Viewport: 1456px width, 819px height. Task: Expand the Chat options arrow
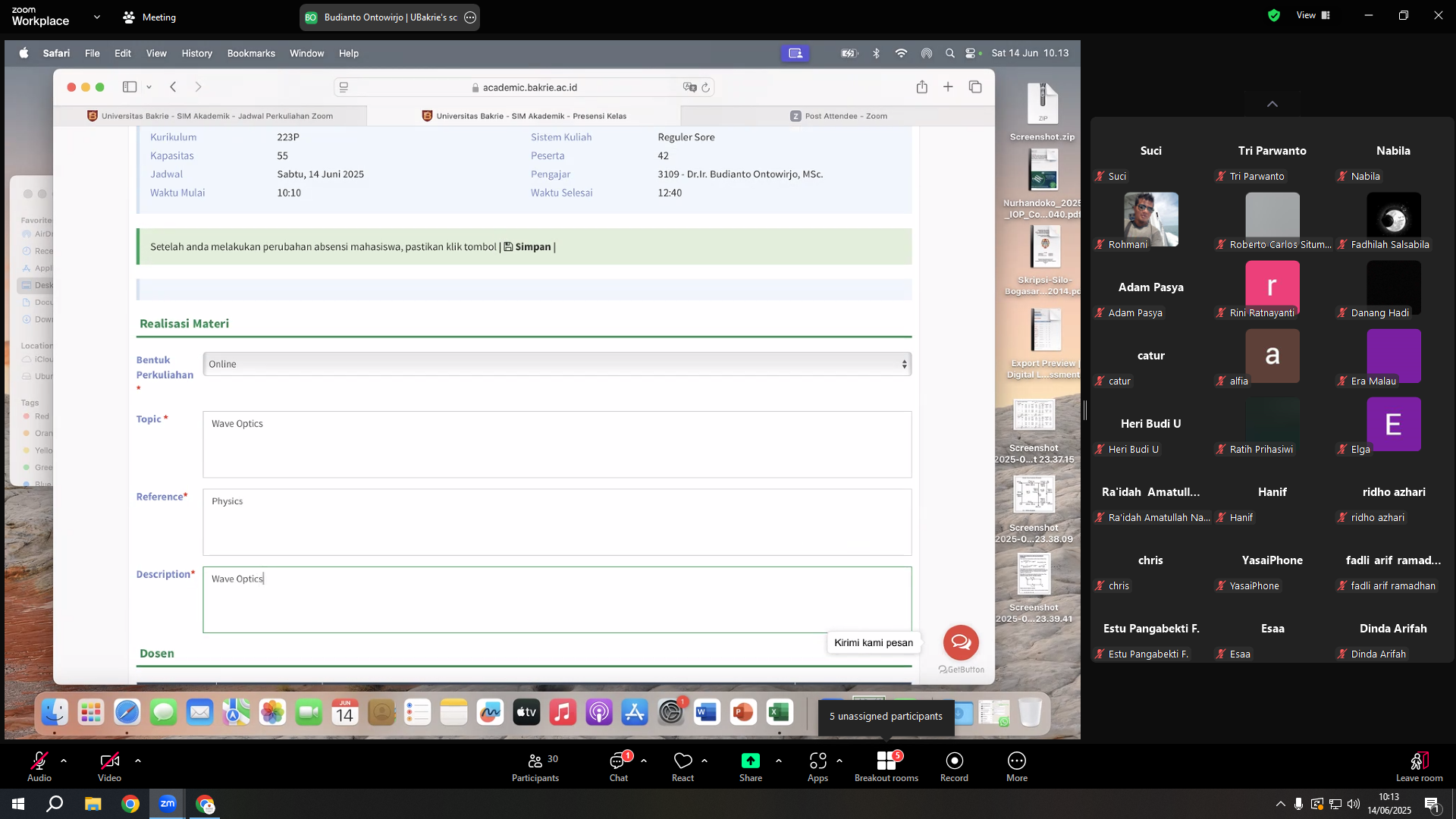pos(644,760)
